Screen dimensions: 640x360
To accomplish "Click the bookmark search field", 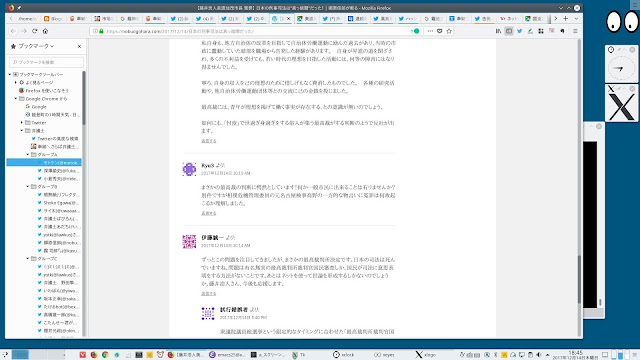I will click(46, 62).
